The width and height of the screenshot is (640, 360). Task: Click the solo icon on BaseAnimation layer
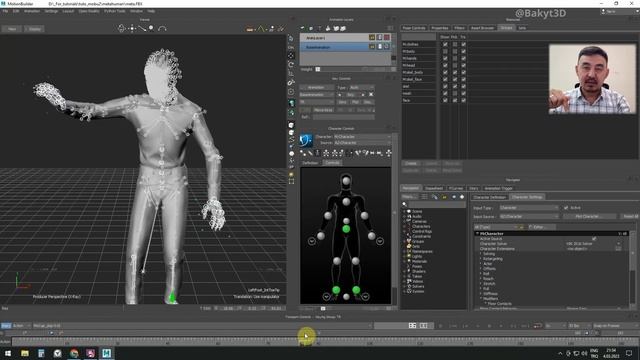click(379, 47)
